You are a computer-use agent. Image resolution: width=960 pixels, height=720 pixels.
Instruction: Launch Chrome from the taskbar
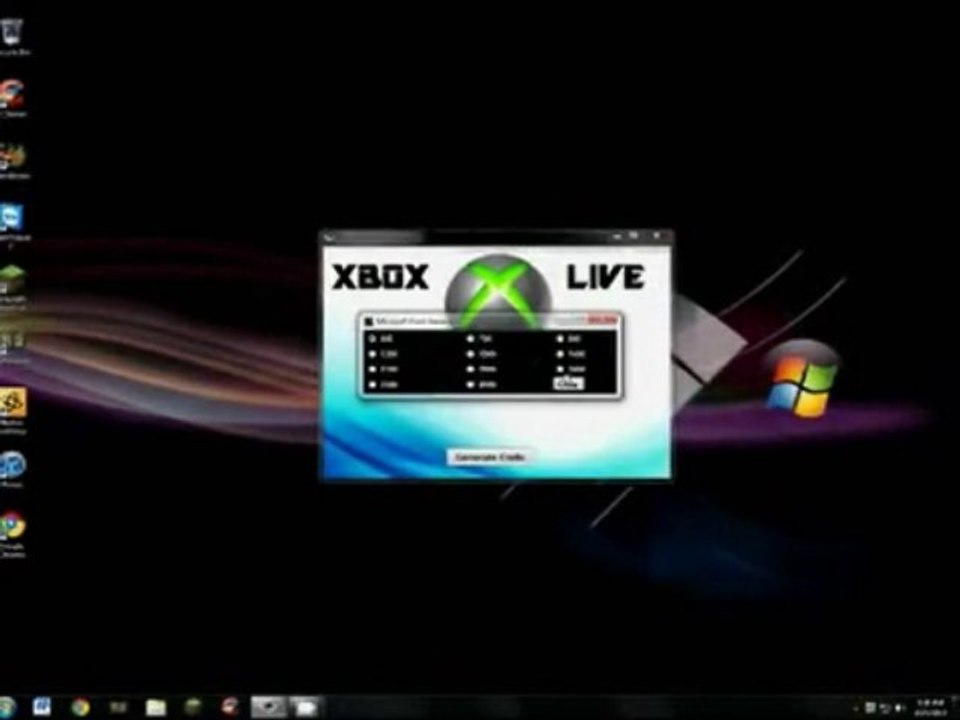click(80, 707)
